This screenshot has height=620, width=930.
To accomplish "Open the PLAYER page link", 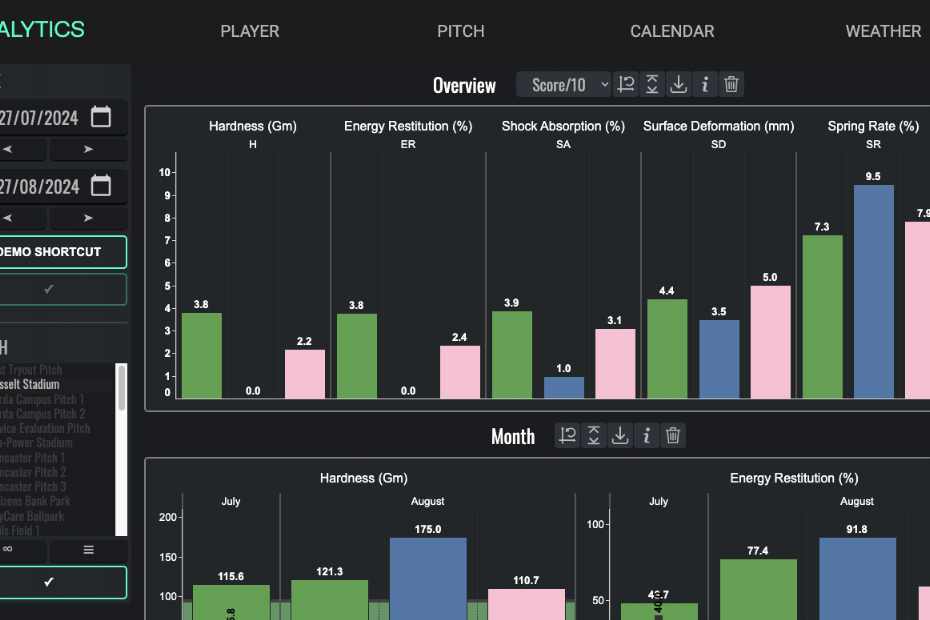I will [x=249, y=31].
